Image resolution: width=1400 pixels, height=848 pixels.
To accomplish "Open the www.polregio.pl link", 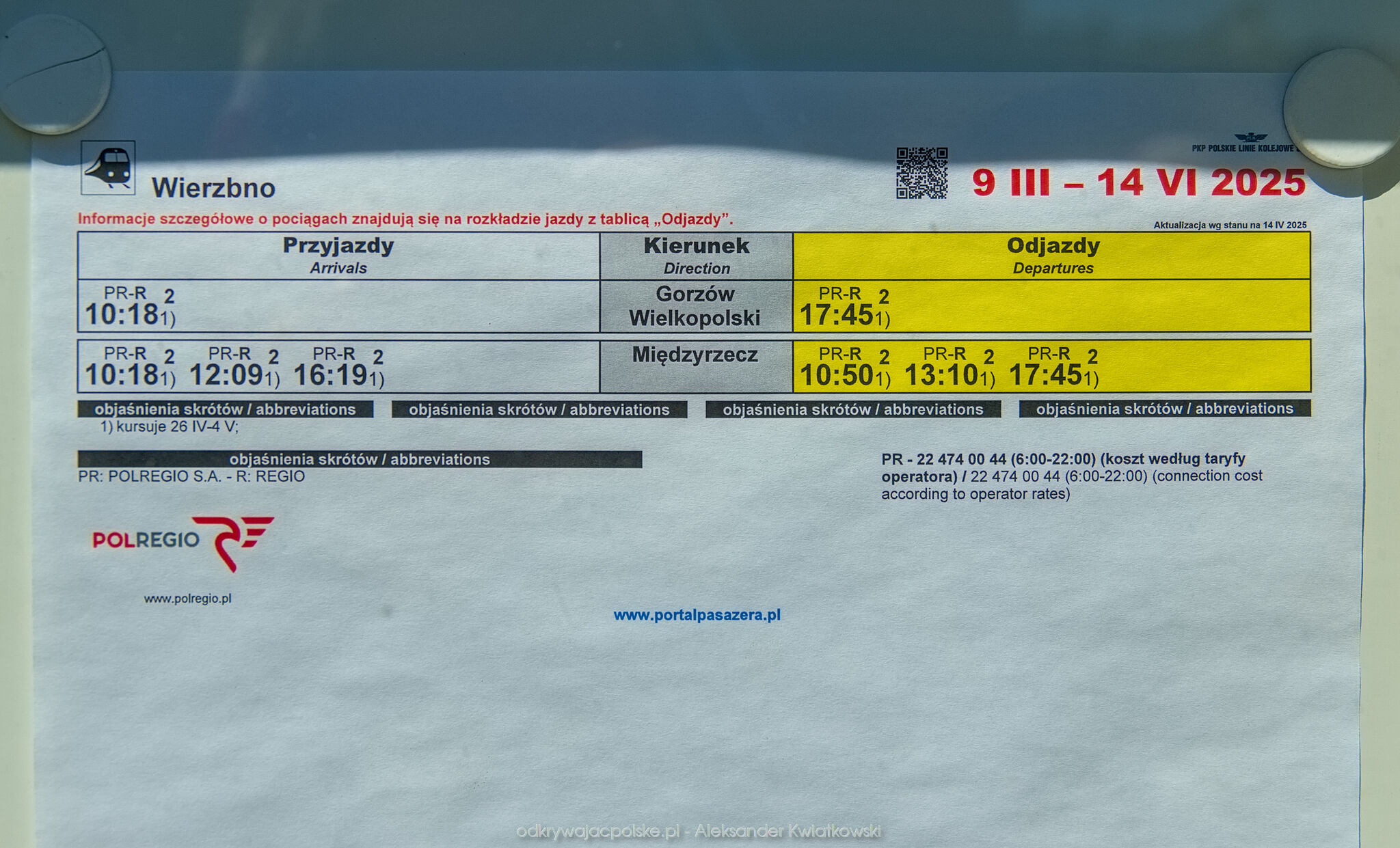I will click(x=187, y=599).
